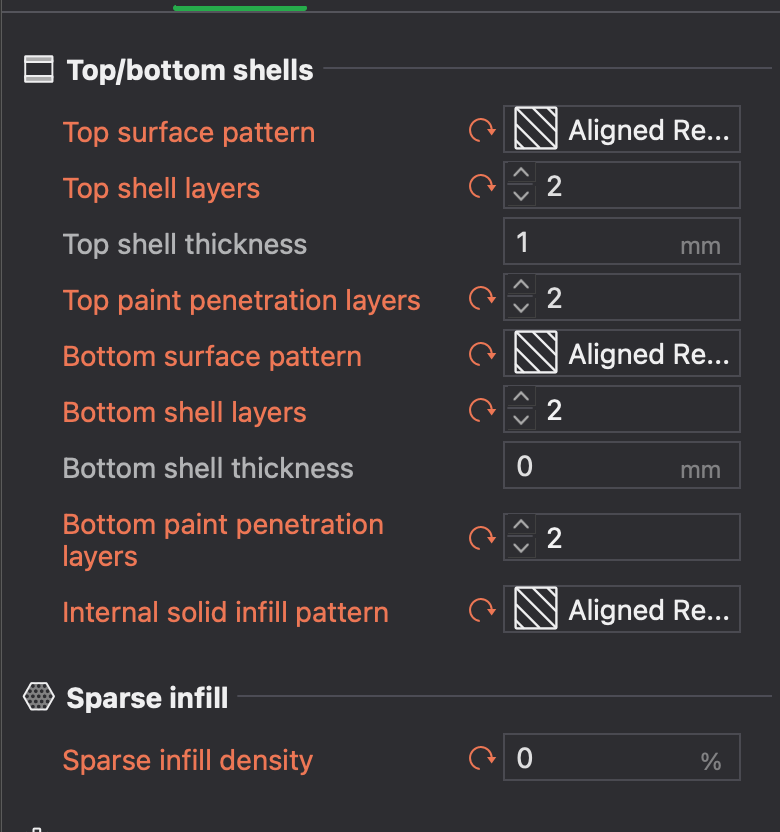The height and width of the screenshot is (832, 780).
Task: Decrease Top paint penetration layers value
Action: click(x=521, y=308)
